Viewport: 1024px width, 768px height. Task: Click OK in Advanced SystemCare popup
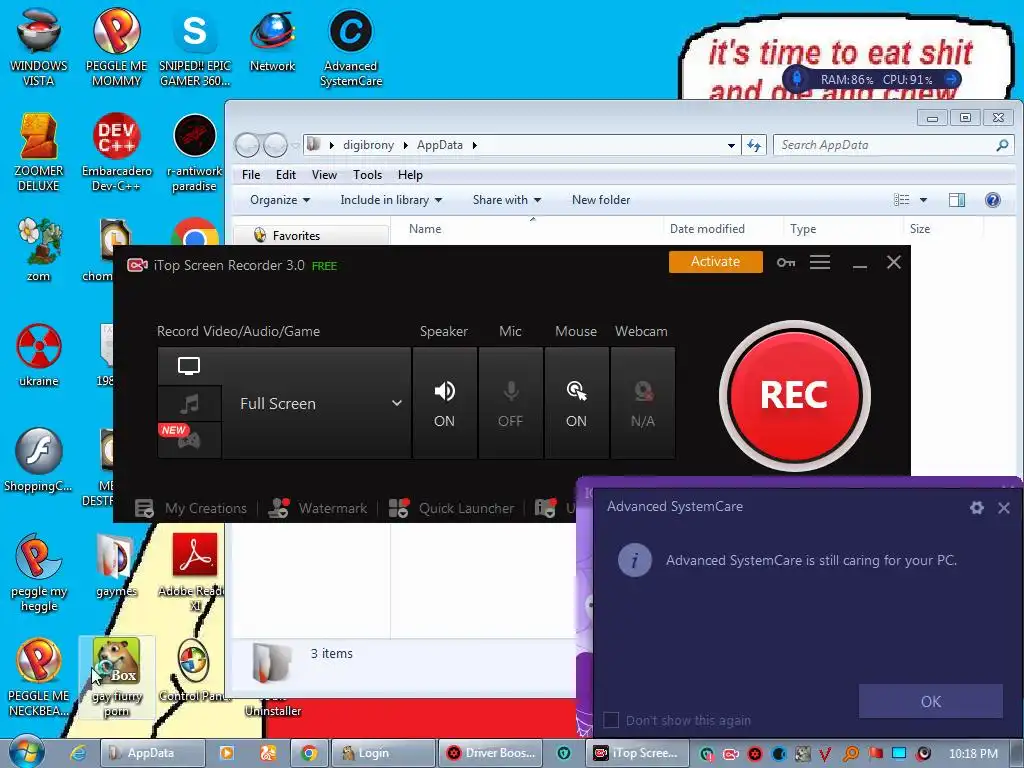coord(931,701)
